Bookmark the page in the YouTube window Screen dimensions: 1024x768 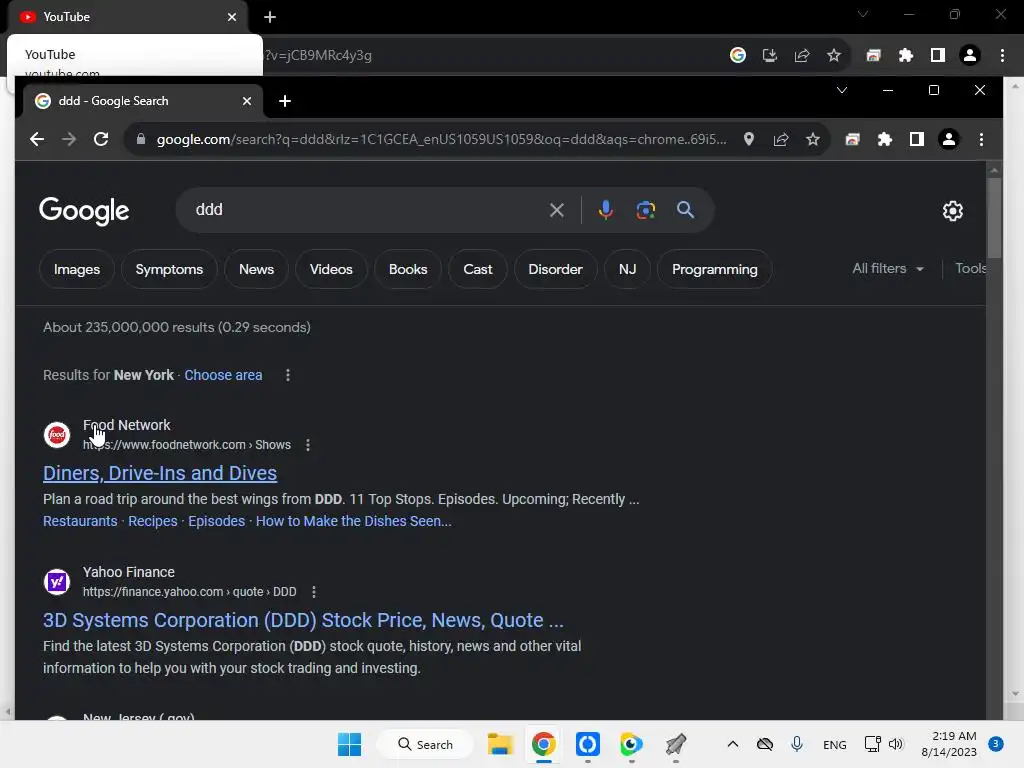click(833, 56)
